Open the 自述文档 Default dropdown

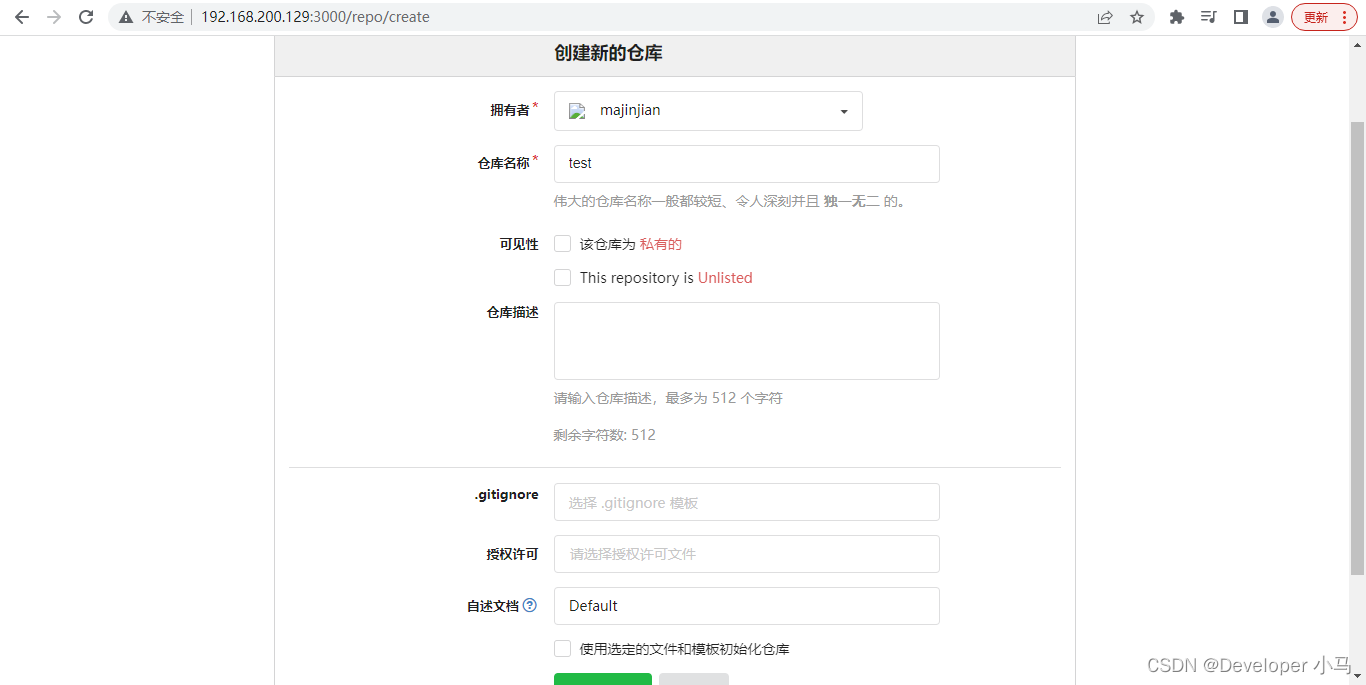click(x=747, y=606)
